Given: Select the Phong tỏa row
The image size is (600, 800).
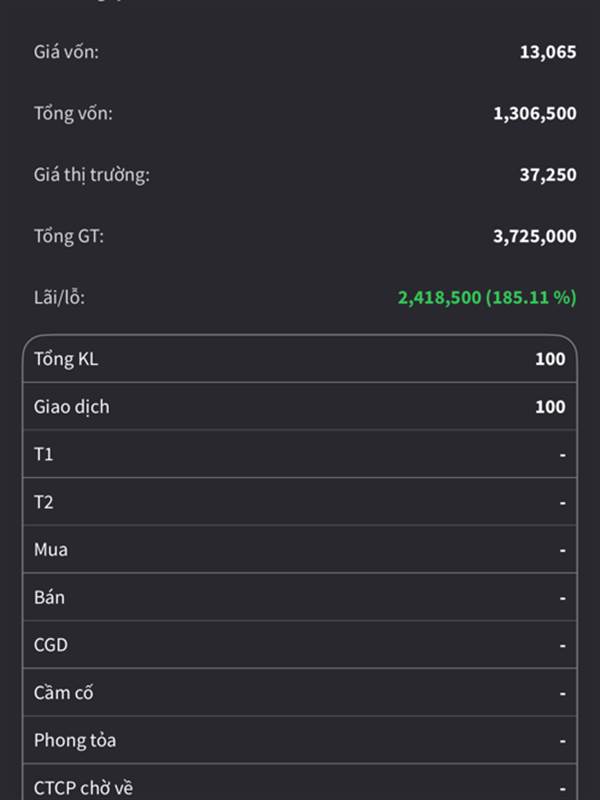Looking at the screenshot, I should [x=300, y=740].
